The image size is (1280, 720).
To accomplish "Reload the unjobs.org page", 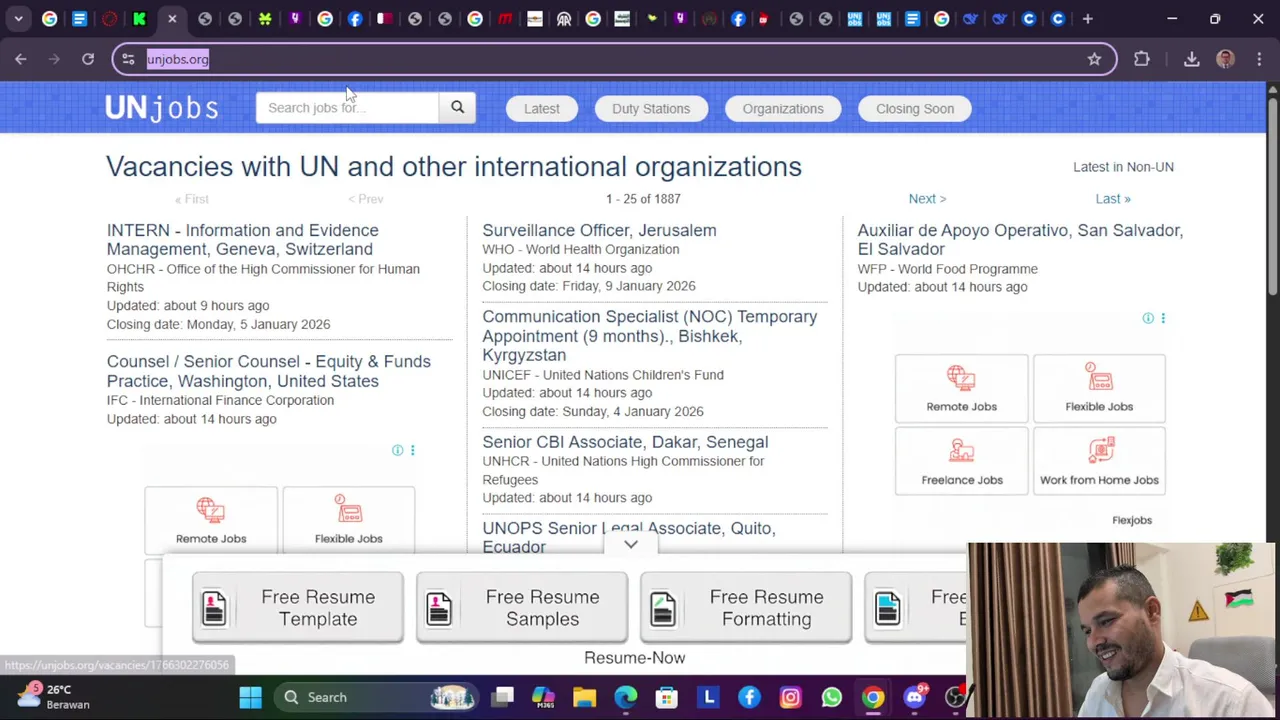I will [x=88, y=59].
